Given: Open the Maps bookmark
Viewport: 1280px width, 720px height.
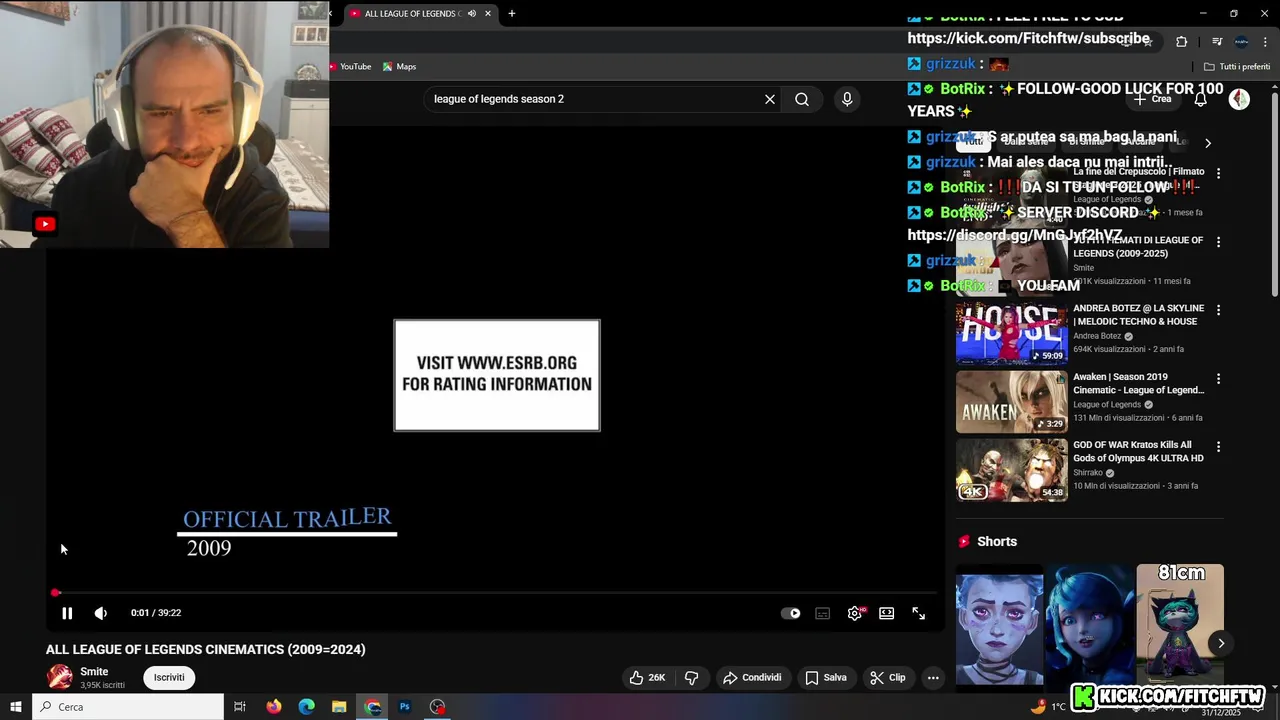Looking at the screenshot, I should coord(399,66).
